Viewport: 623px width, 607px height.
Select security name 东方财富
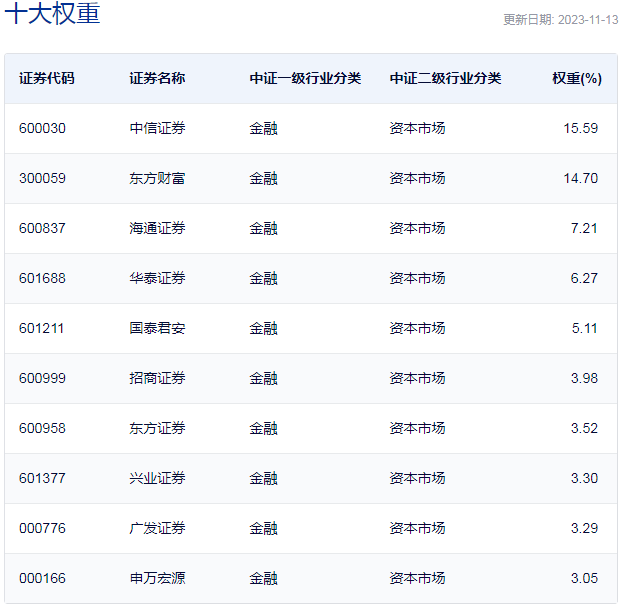157,178
